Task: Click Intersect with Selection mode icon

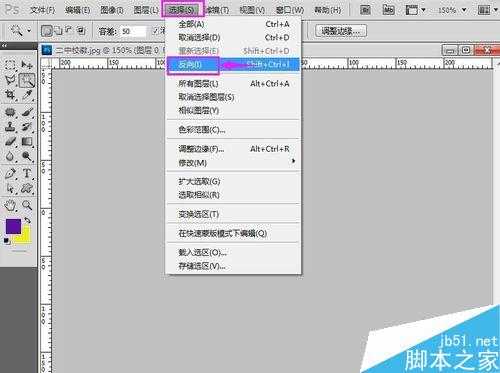Action: point(80,31)
